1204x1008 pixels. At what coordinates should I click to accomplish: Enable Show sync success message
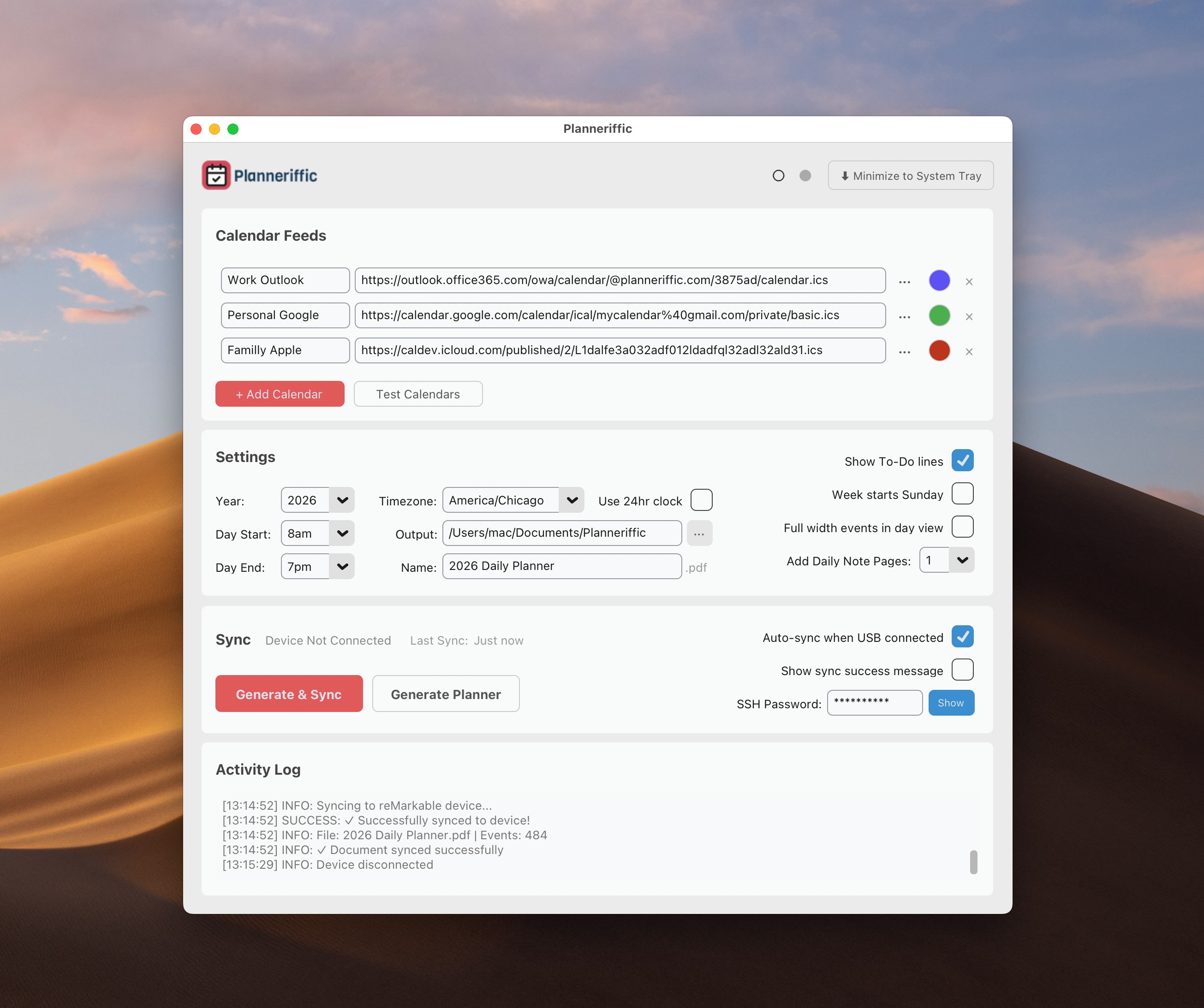963,670
